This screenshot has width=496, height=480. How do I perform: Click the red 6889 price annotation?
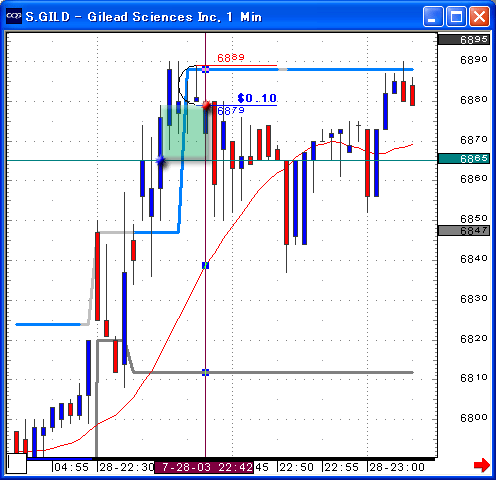click(231, 58)
